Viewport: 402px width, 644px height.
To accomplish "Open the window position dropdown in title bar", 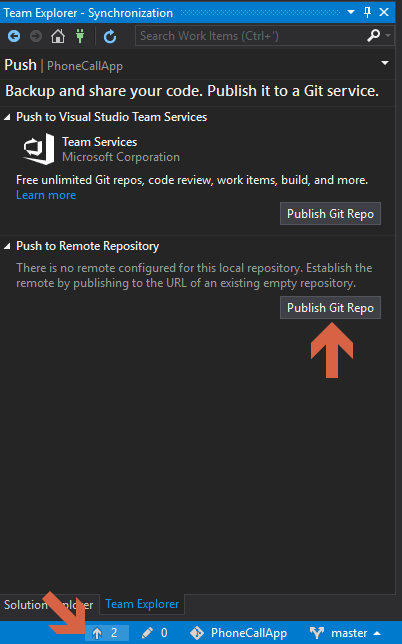I will tap(351, 12).
